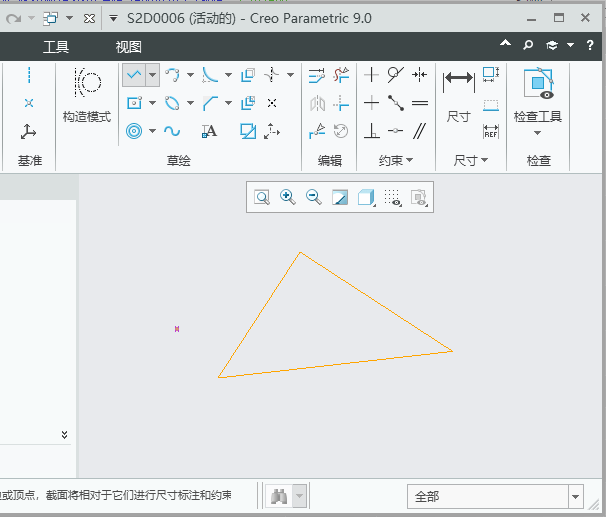The width and height of the screenshot is (606, 517).
Task: Select the Corner trim tool
Action: point(341,103)
